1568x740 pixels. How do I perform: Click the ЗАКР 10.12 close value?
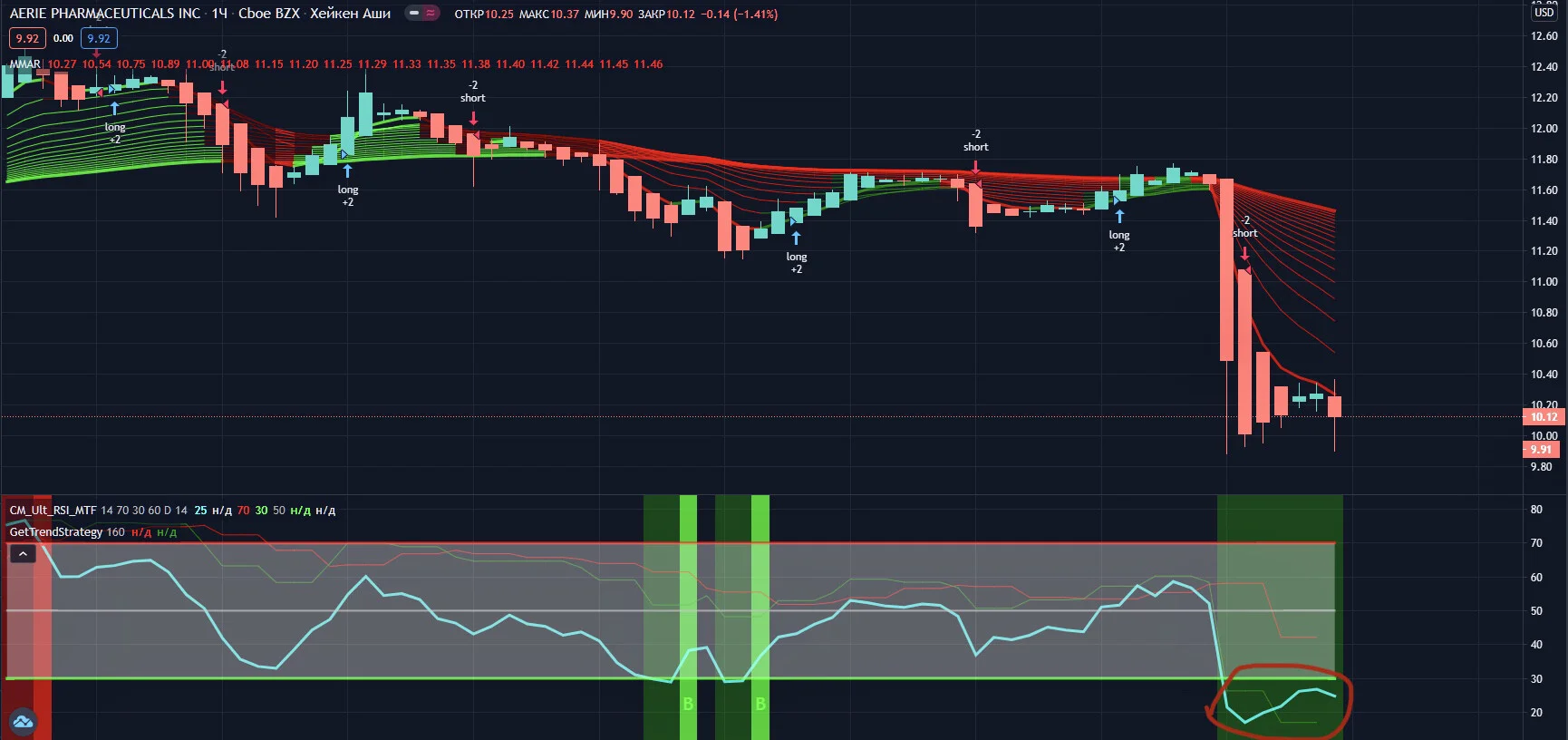(666, 15)
